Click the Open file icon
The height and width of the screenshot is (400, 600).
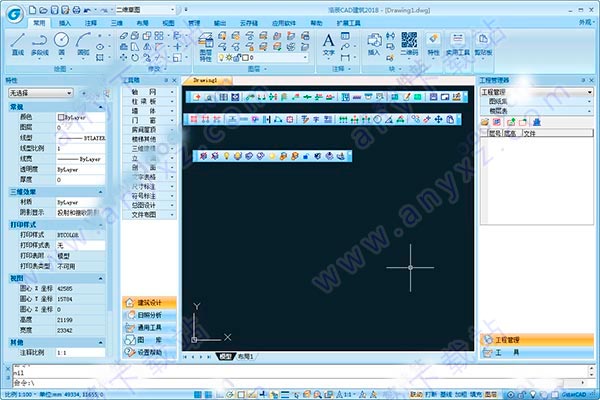tap(44, 10)
